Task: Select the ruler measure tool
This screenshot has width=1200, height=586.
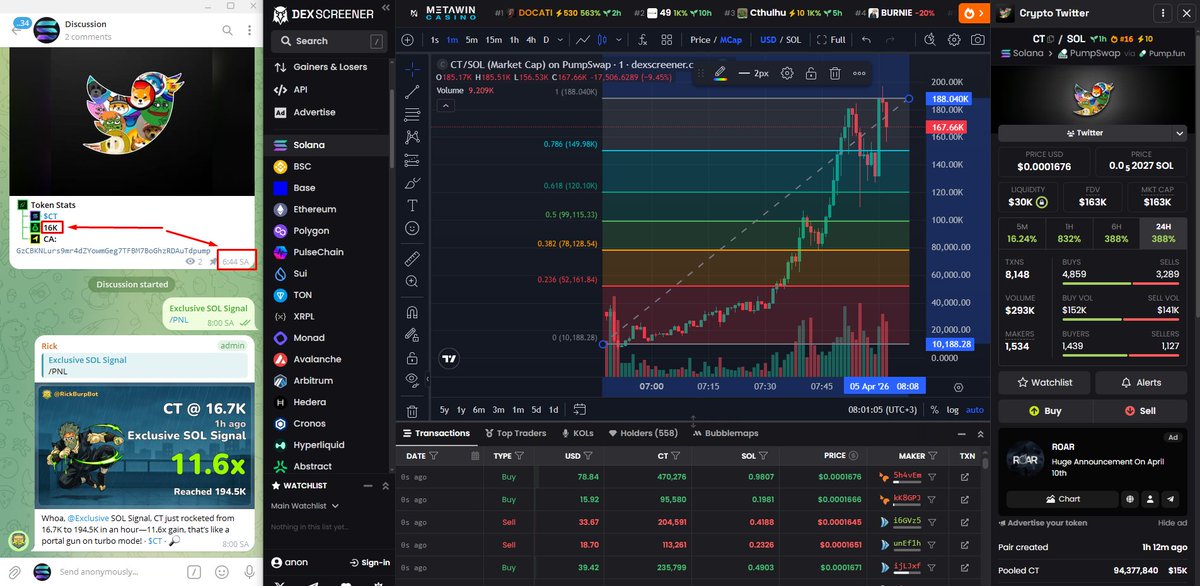Action: click(x=413, y=259)
